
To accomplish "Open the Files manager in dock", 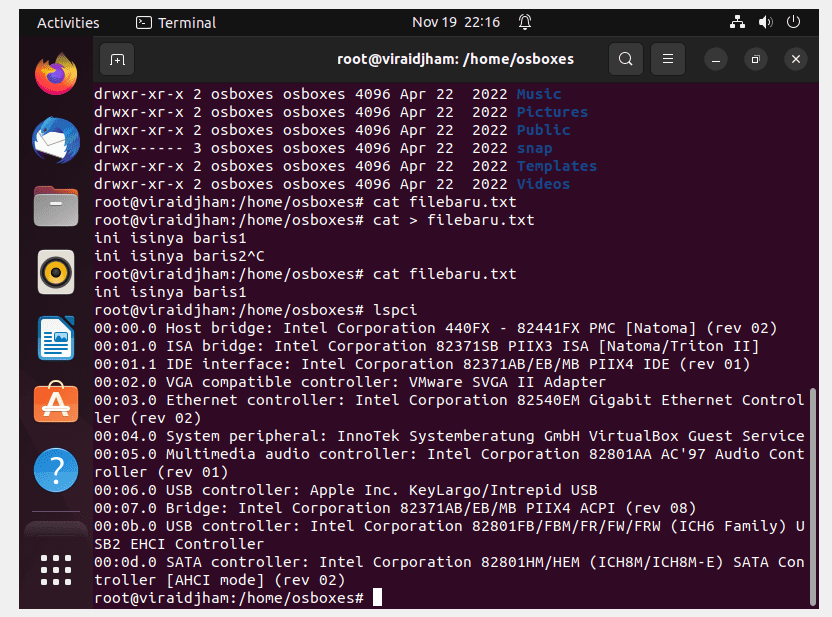I will [x=56, y=206].
